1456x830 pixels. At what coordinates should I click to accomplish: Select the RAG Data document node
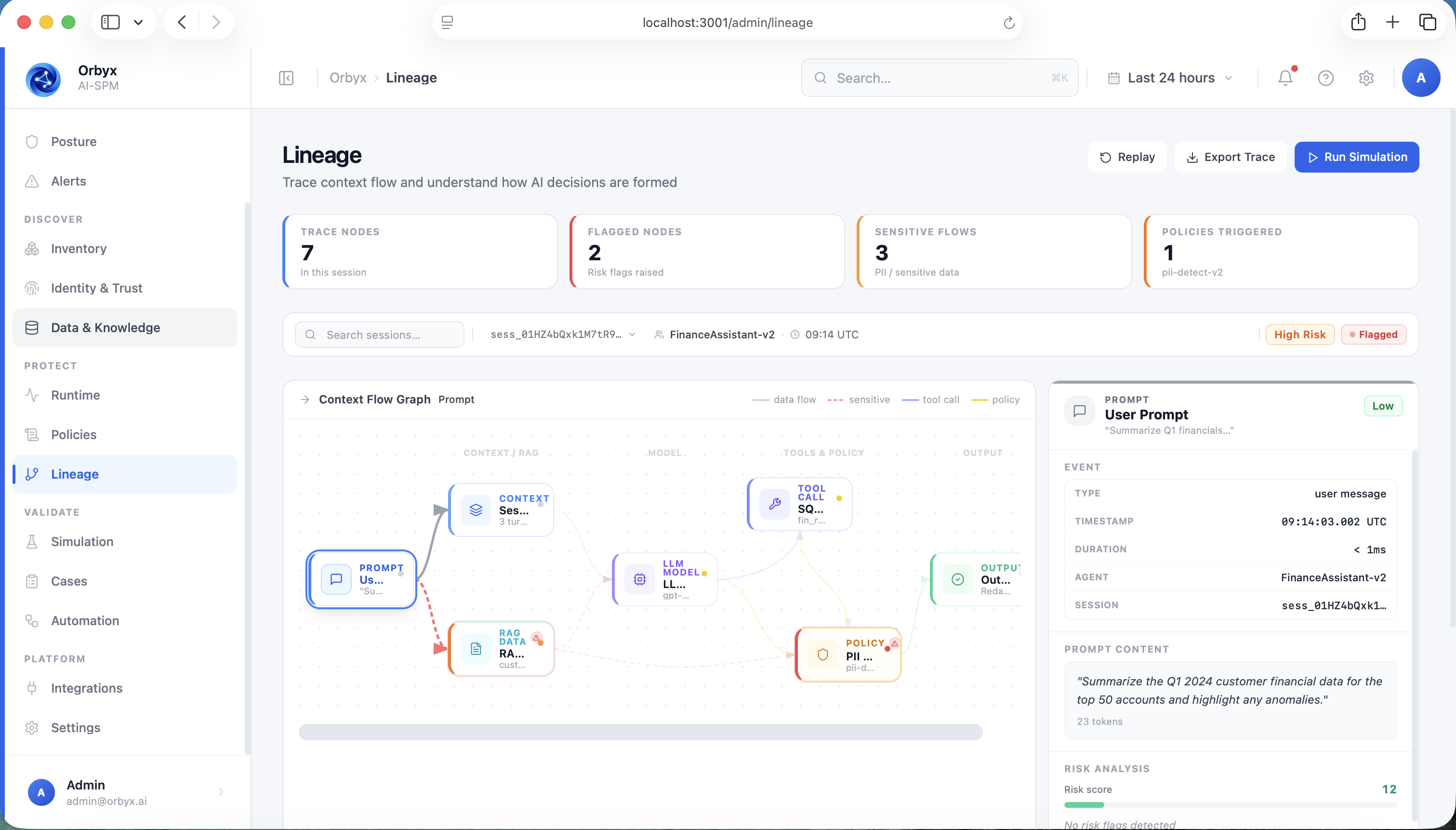click(x=476, y=649)
